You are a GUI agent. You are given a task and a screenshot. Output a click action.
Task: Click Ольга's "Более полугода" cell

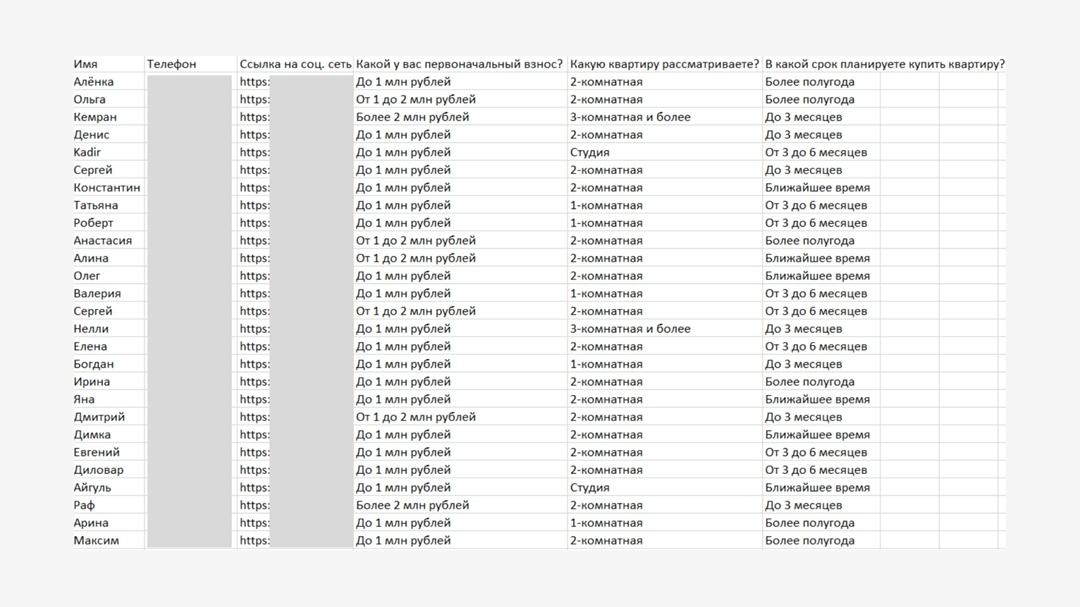pyautogui.click(x=809, y=100)
